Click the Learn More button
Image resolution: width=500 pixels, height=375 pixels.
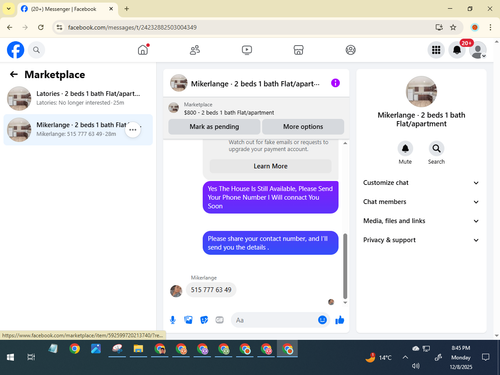tap(270, 166)
